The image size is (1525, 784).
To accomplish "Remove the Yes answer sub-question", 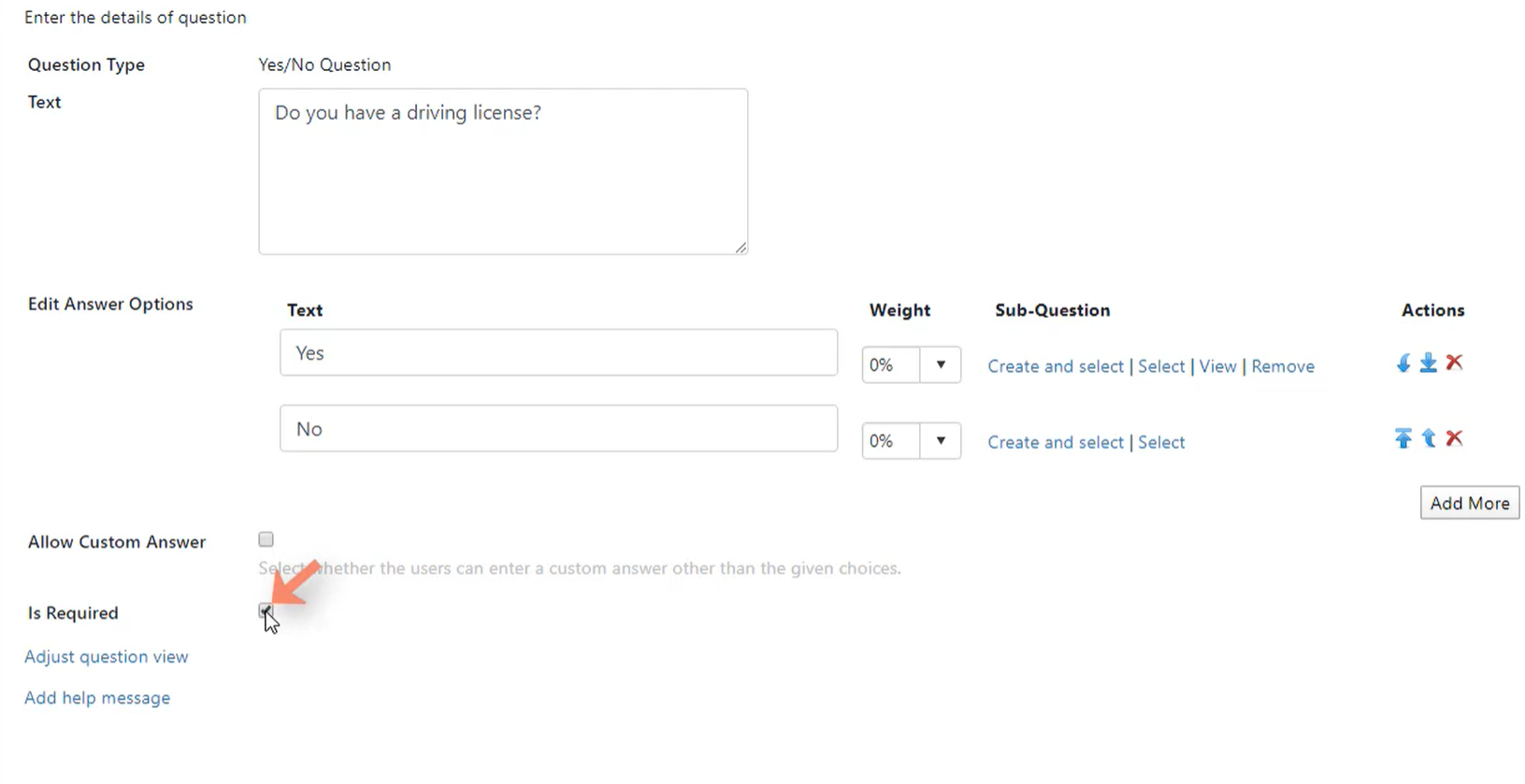I will point(1283,366).
